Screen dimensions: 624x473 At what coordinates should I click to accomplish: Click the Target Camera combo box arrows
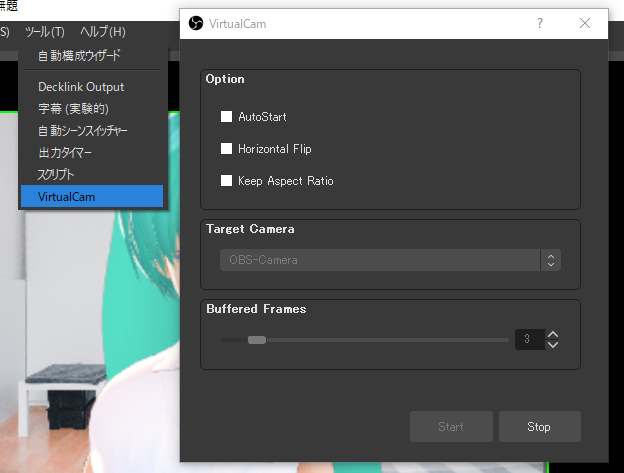point(551,260)
